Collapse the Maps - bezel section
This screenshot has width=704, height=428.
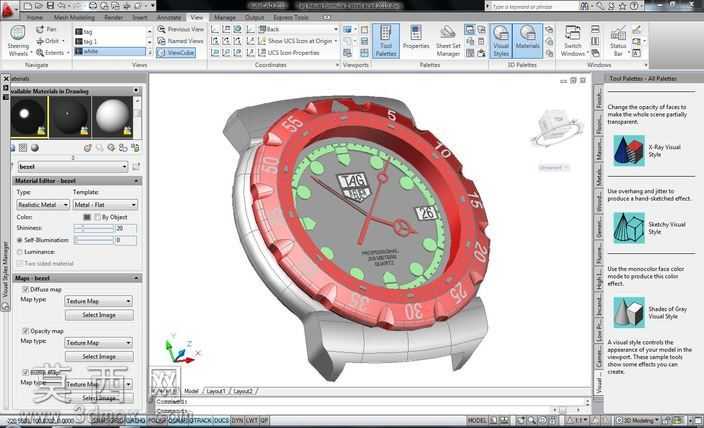tap(136, 278)
